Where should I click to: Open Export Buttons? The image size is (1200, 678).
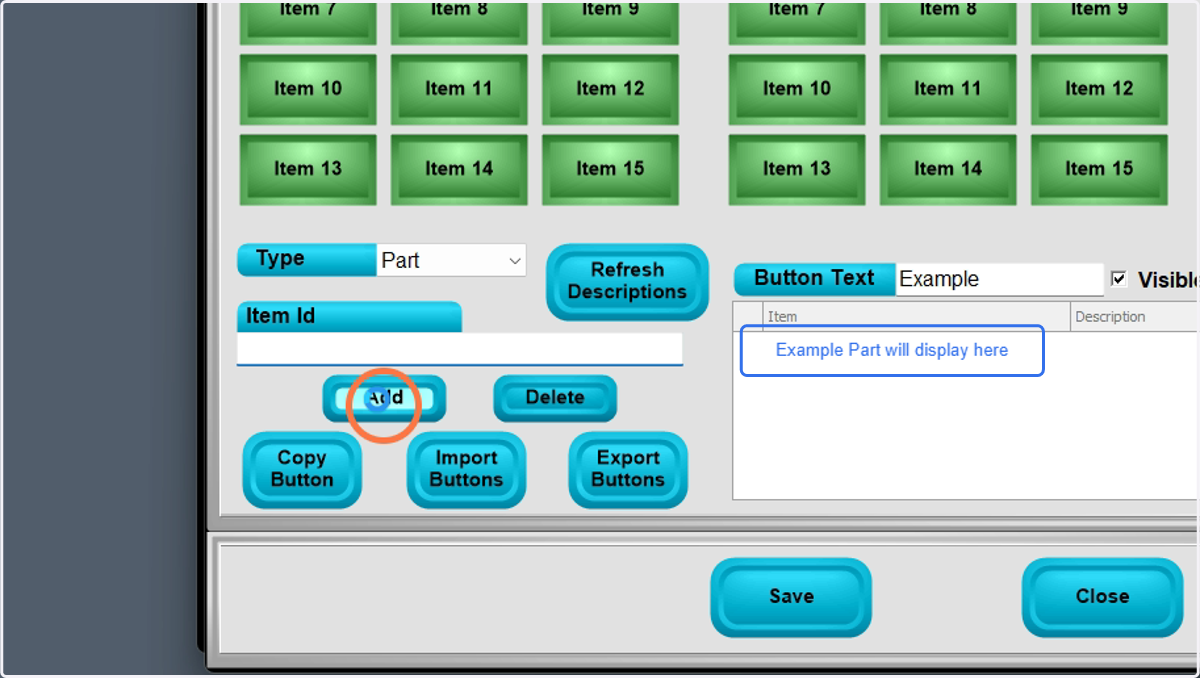pyautogui.click(x=628, y=469)
